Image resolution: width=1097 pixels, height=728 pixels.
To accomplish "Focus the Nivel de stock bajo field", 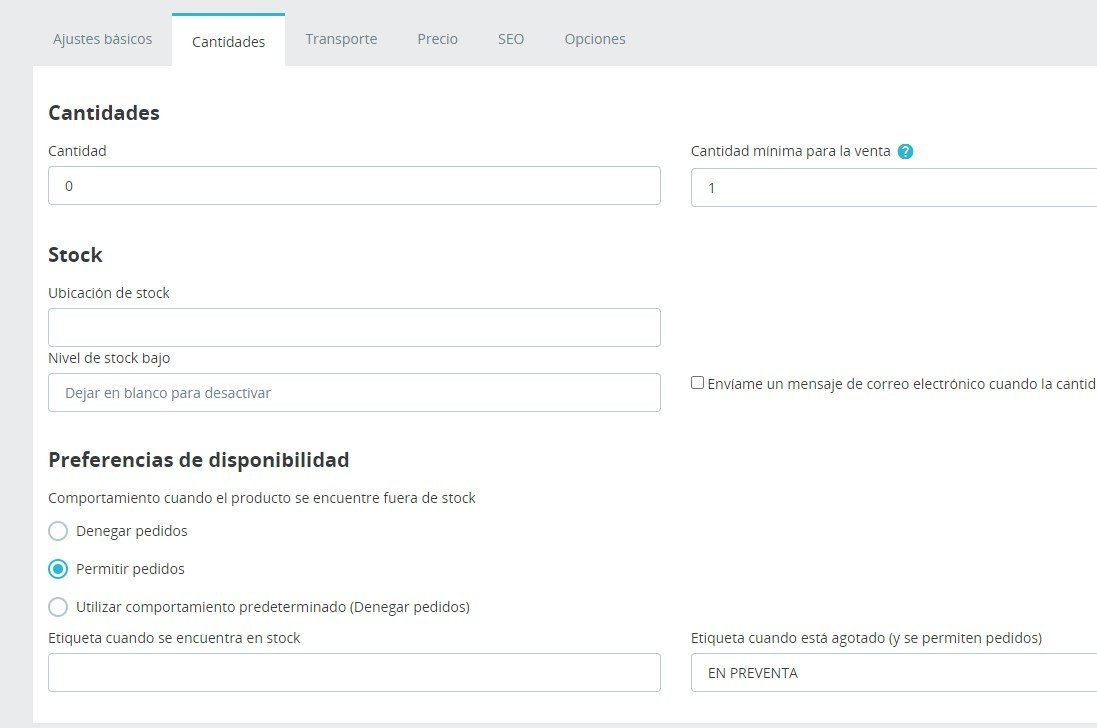I will point(354,392).
